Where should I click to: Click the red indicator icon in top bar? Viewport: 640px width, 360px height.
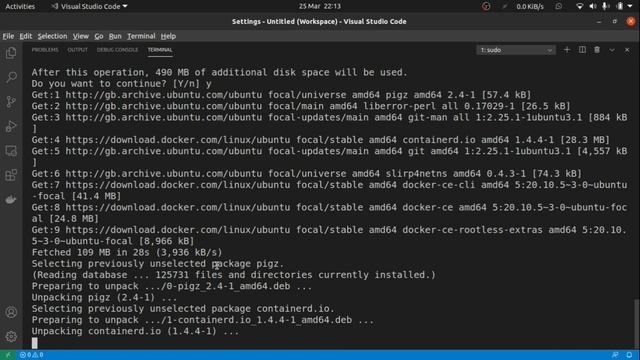[486, 6]
